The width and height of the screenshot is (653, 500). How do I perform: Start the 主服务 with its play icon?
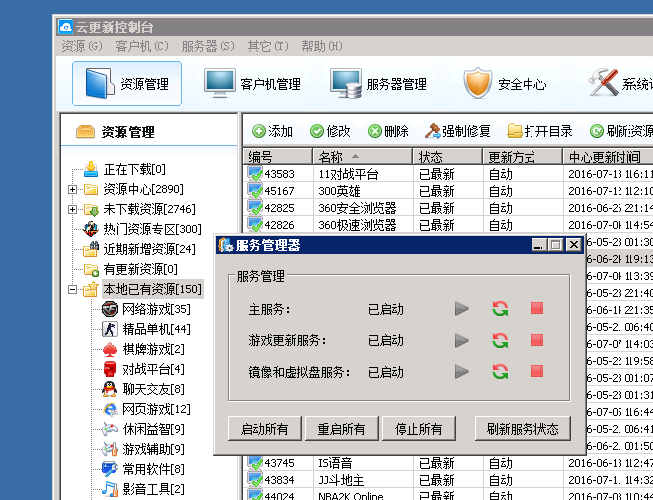pos(461,309)
